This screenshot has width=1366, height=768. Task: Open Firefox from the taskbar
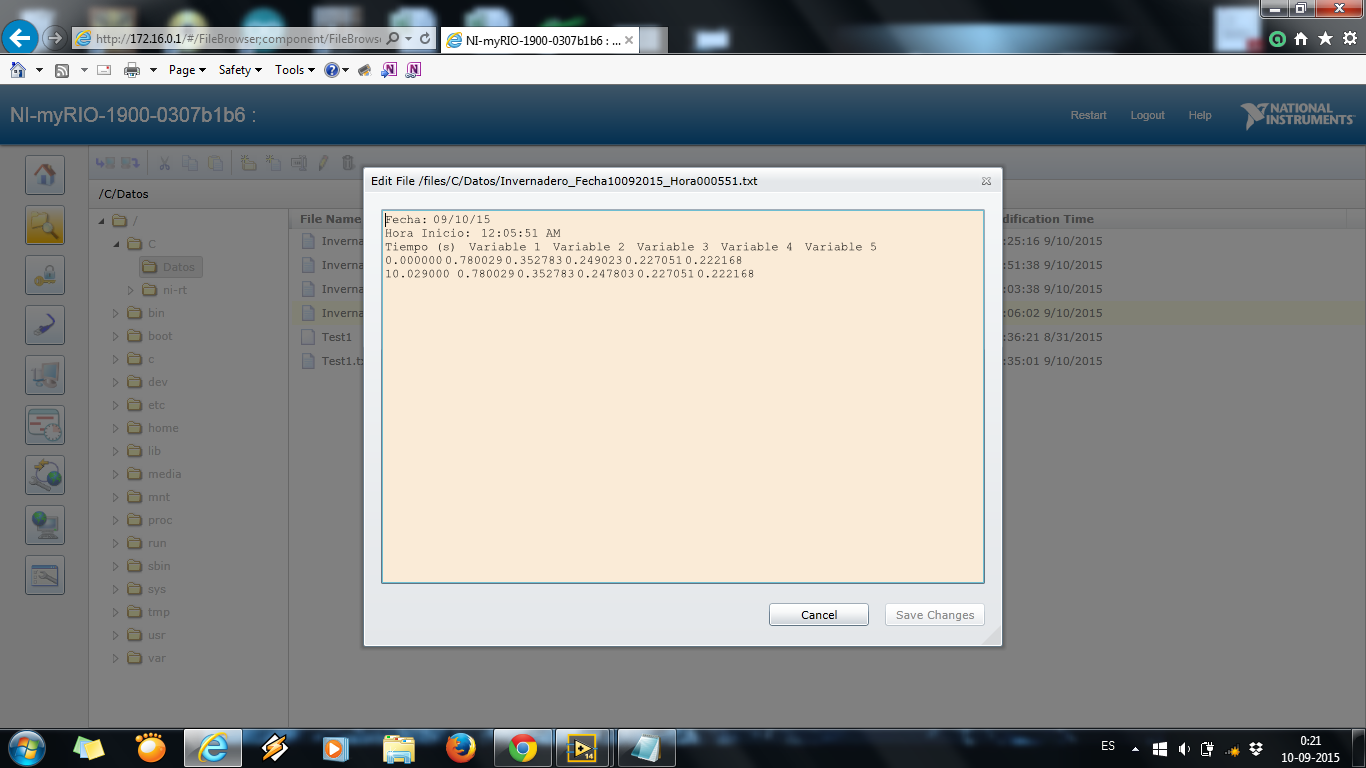pyautogui.click(x=460, y=748)
